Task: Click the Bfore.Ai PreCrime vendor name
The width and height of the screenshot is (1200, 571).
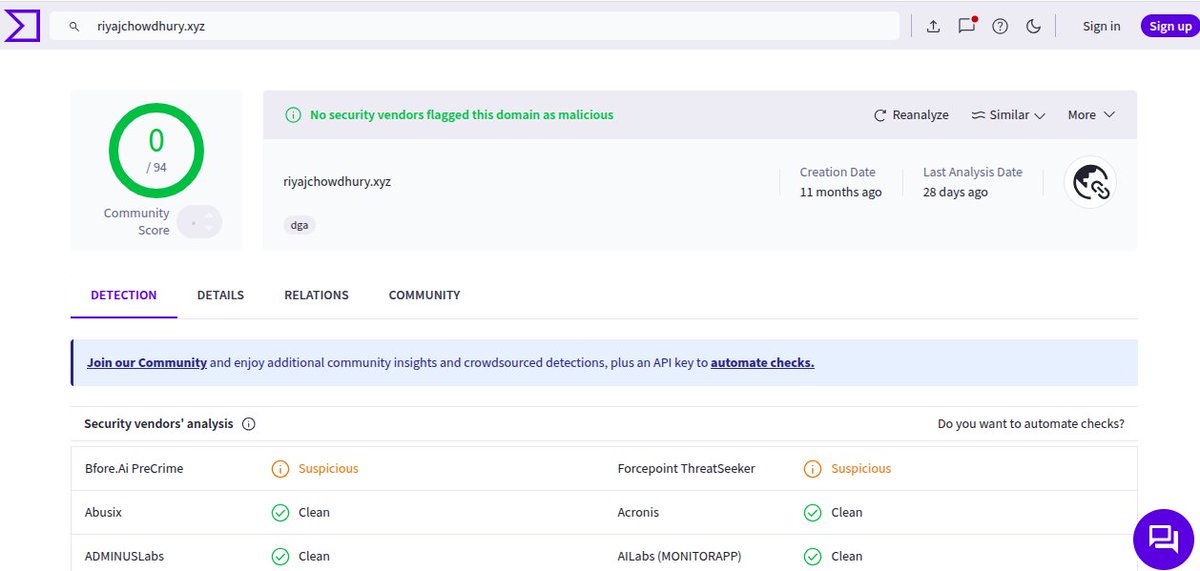Action: pyautogui.click(x=134, y=468)
